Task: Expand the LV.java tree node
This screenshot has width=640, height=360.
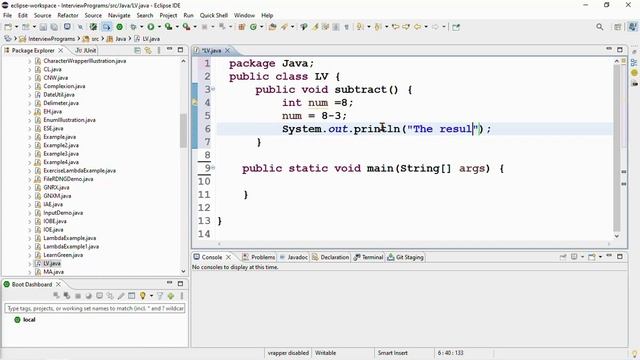Action: 29,264
